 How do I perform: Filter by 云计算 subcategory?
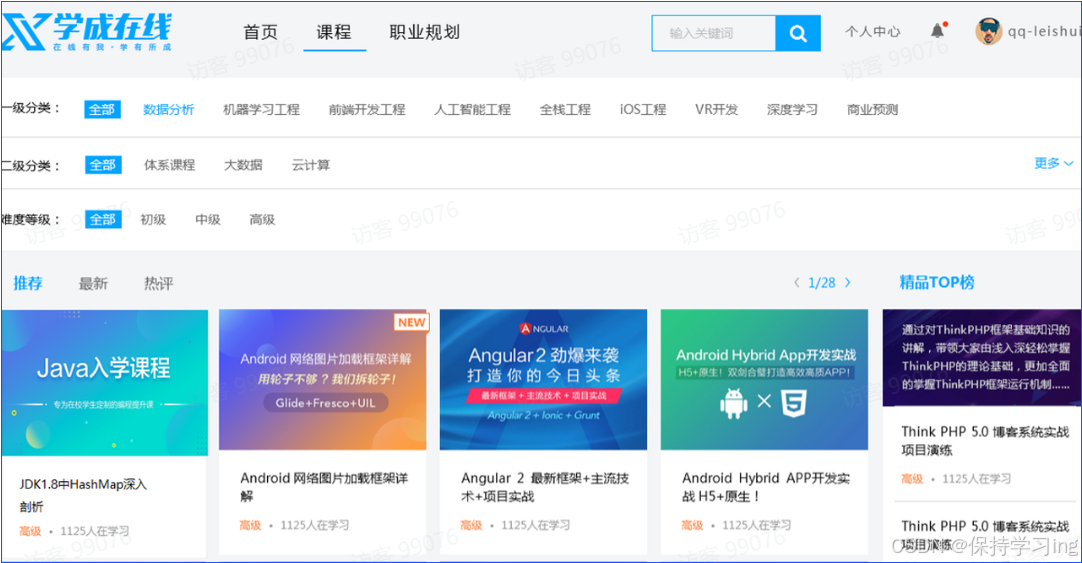(x=311, y=165)
